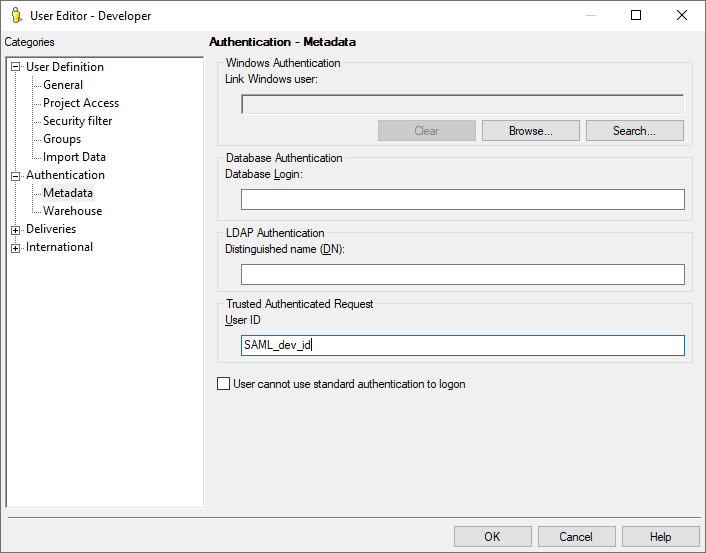The height and width of the screenshot is (553, 706).
Task: Collapse the Authentication tree node
Action: (x=16, y=175)
